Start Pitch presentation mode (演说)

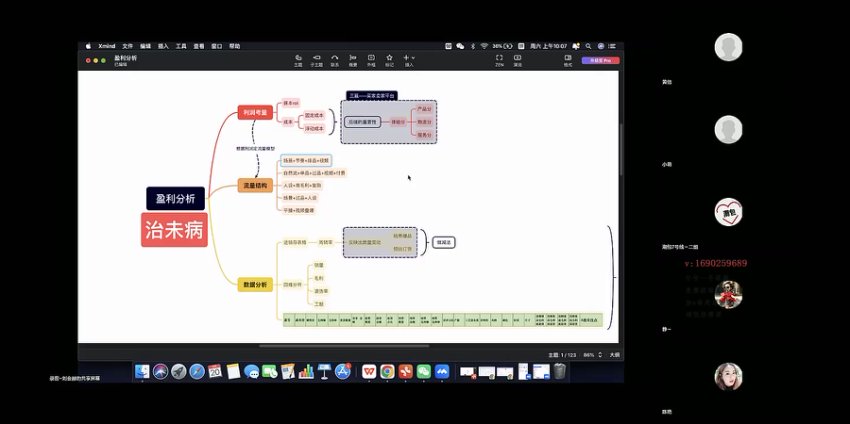point(517,59)
